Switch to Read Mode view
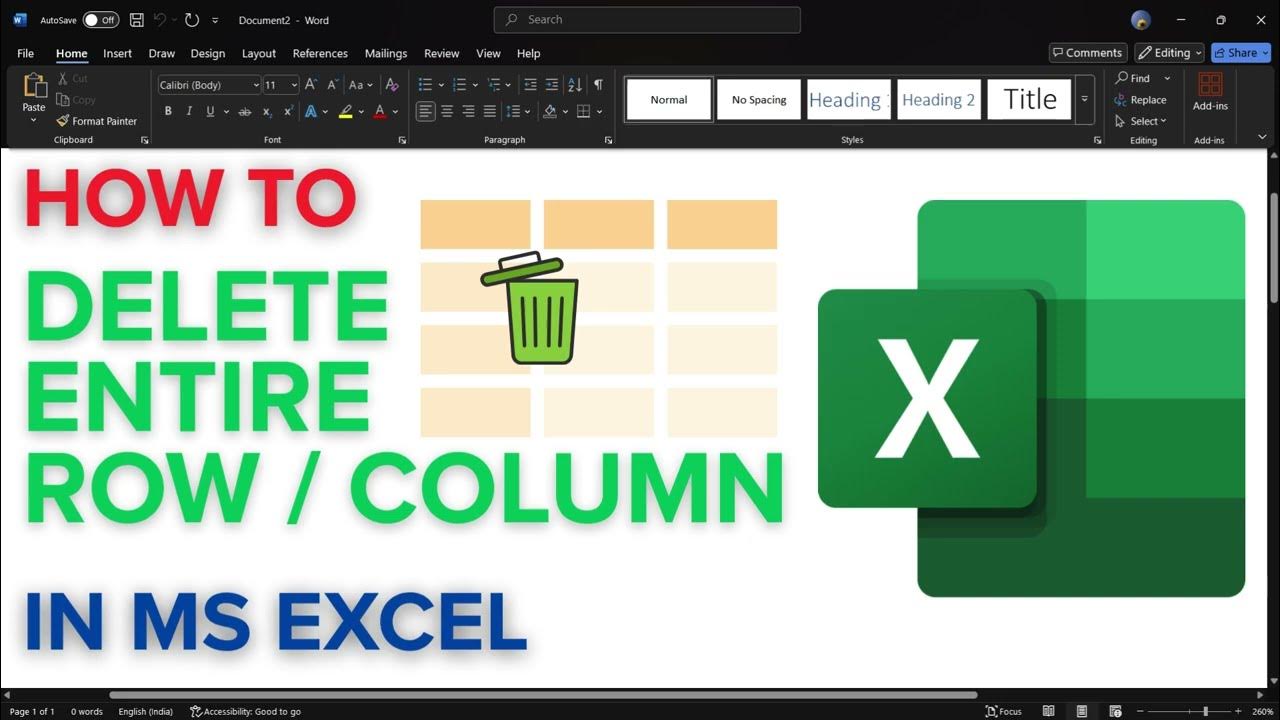1280x720 pixels. pyautogui.click(x=1049, y=711)
